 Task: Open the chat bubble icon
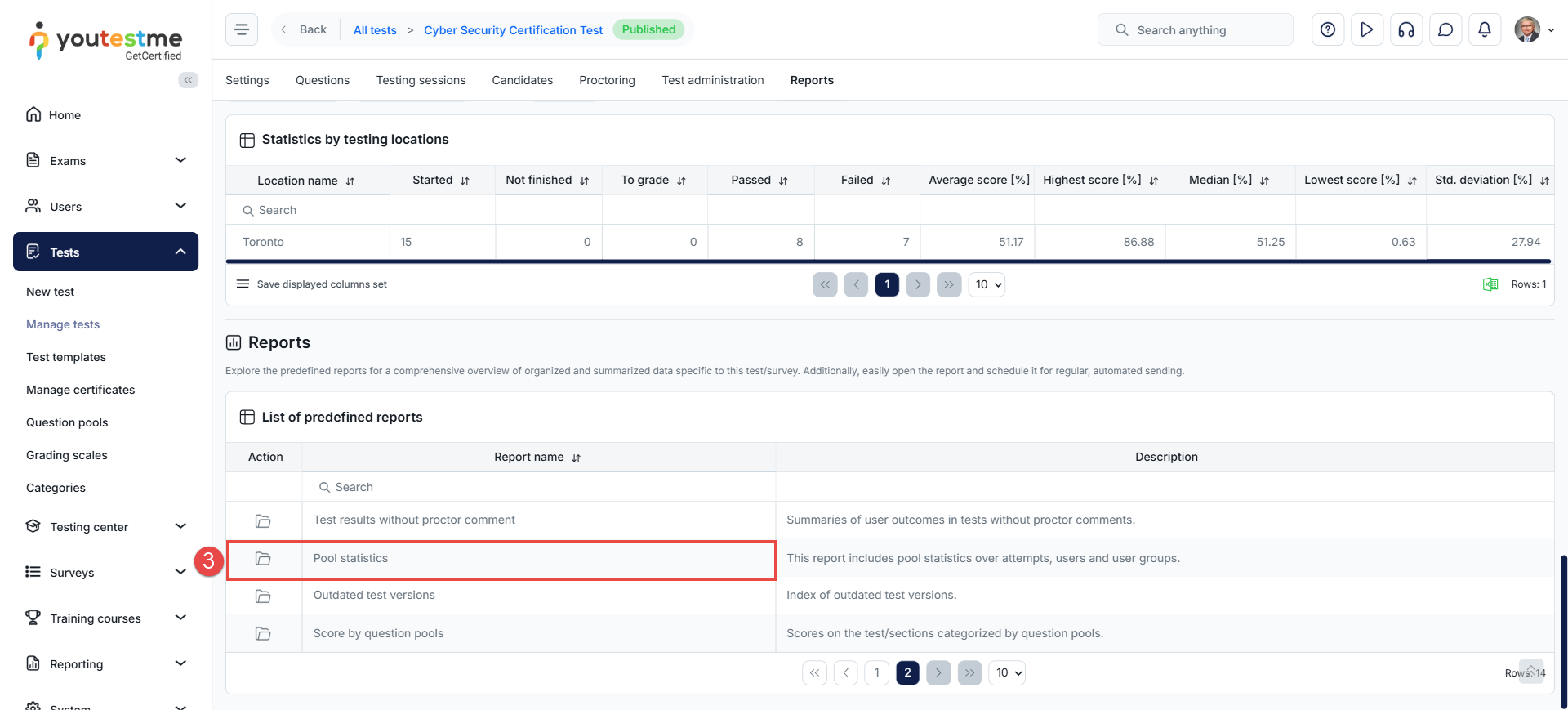[x=1445, y=30]
